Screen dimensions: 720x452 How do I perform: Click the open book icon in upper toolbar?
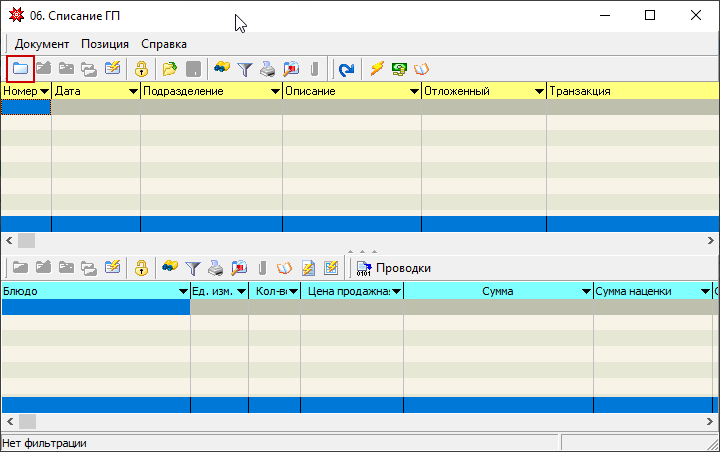pos(421,69)
